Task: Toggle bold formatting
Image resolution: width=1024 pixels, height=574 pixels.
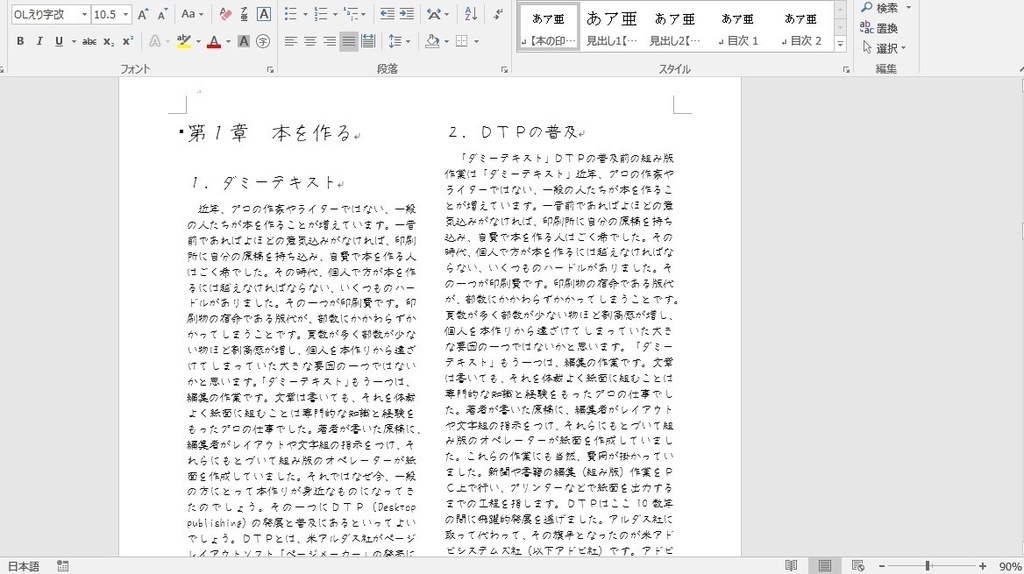Action: coord(20,41)
